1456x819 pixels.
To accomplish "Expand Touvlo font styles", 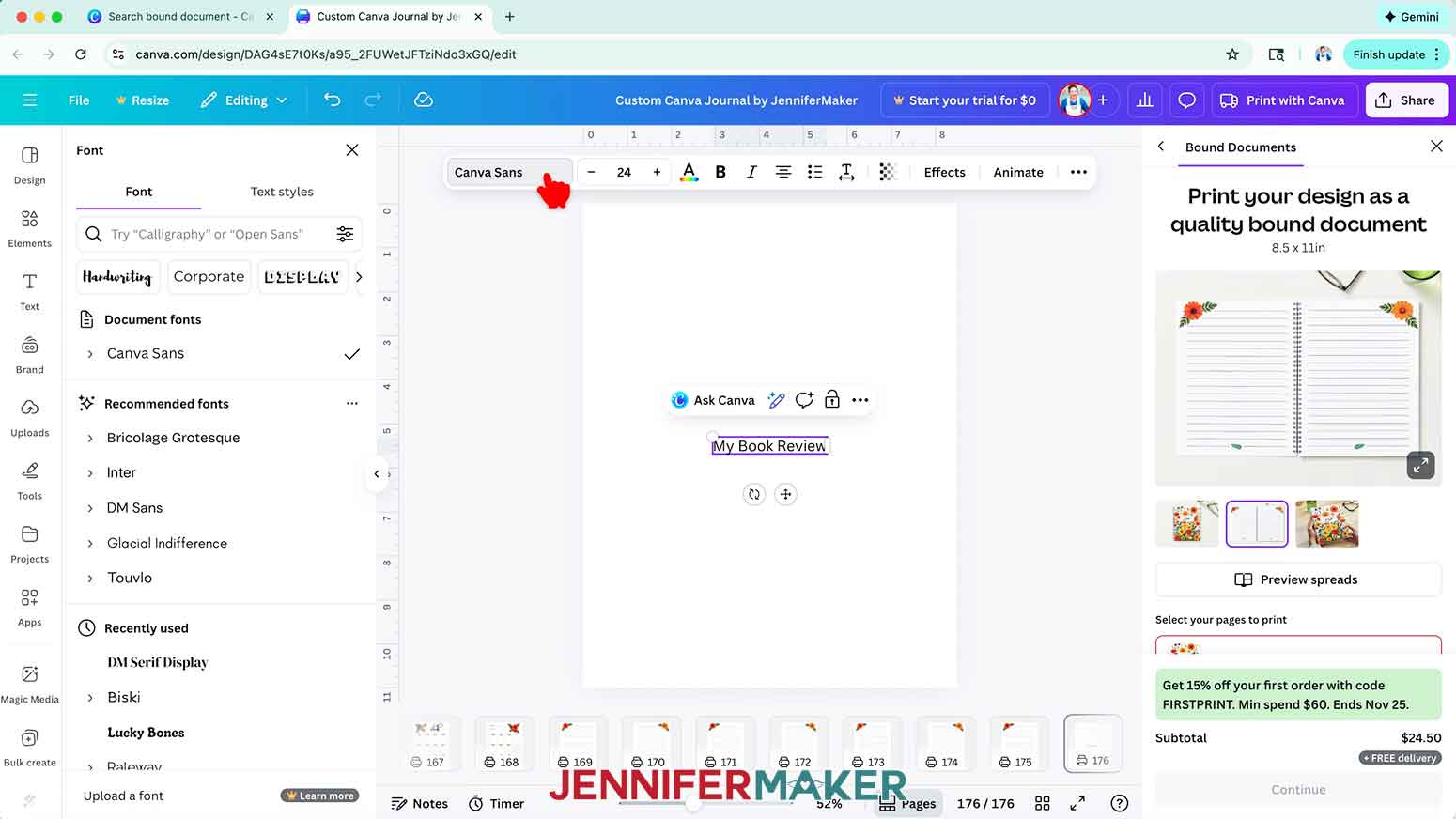I will tap(90, 579).
